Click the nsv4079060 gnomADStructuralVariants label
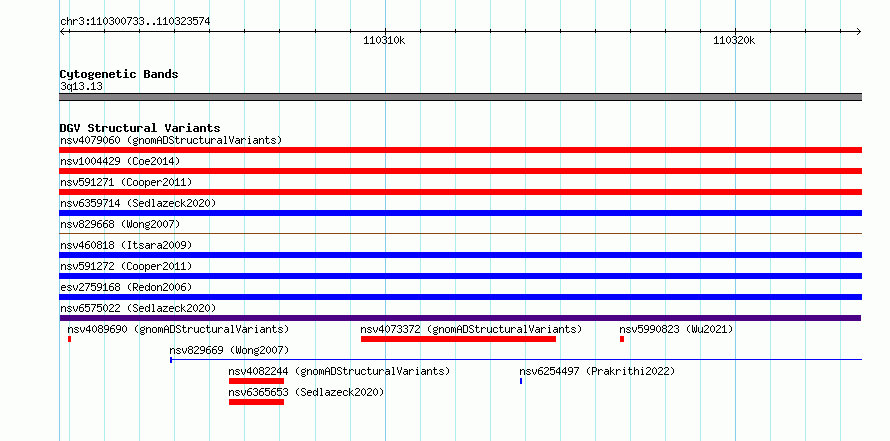This screenshot has width=890, height=441. [171, 140]
